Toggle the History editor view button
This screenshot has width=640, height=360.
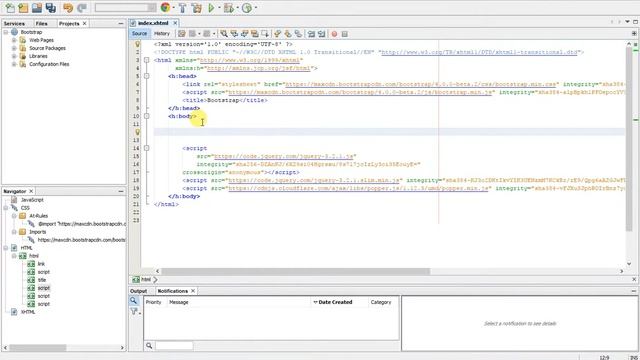tap(162, 33)
